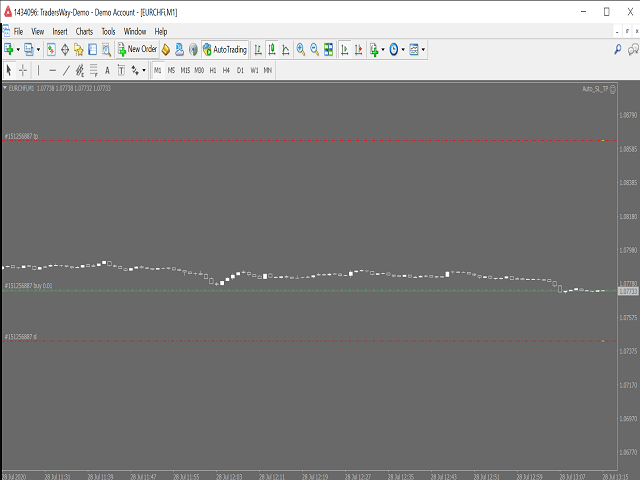
Task: Open the Indicators list icon
Action: pyautogui.click(x=374, y=49)
